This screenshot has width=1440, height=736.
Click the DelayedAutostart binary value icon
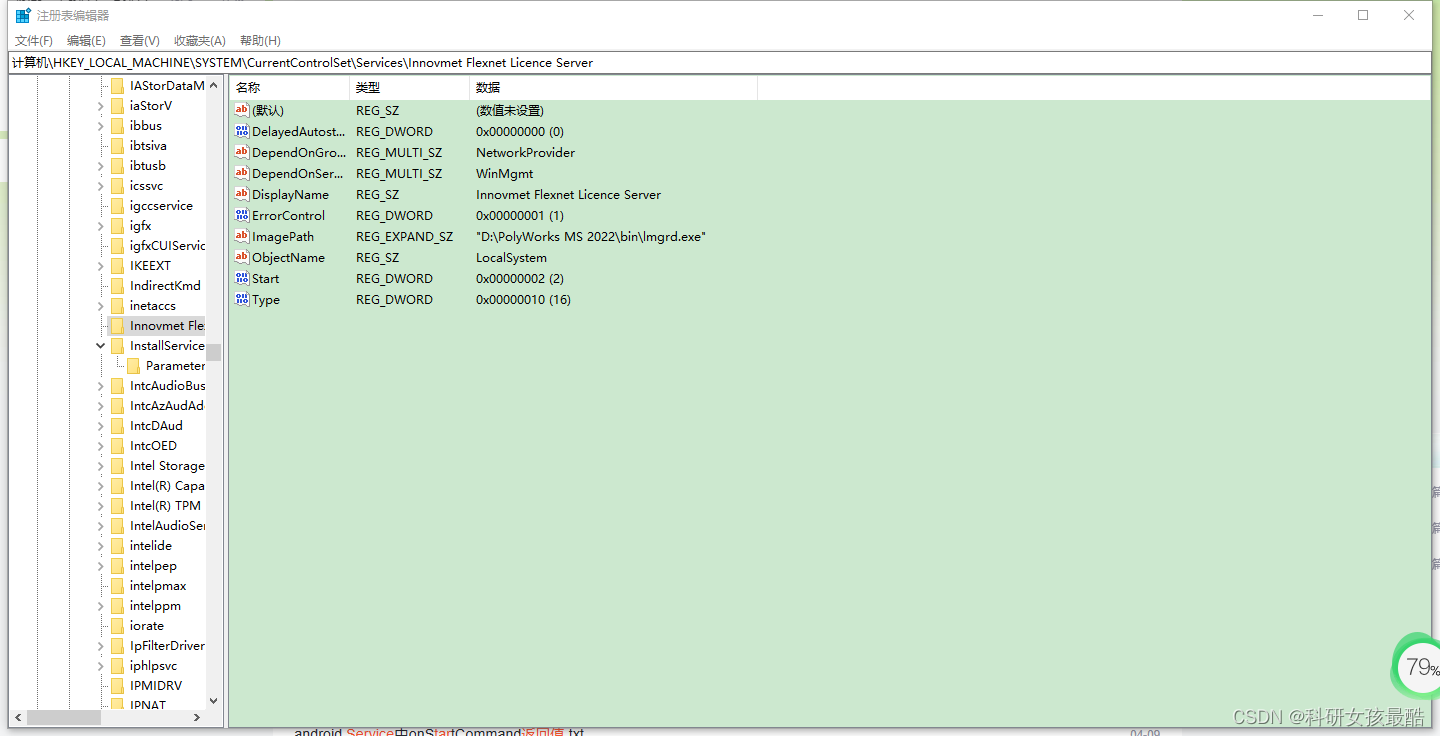pos(240,131)
